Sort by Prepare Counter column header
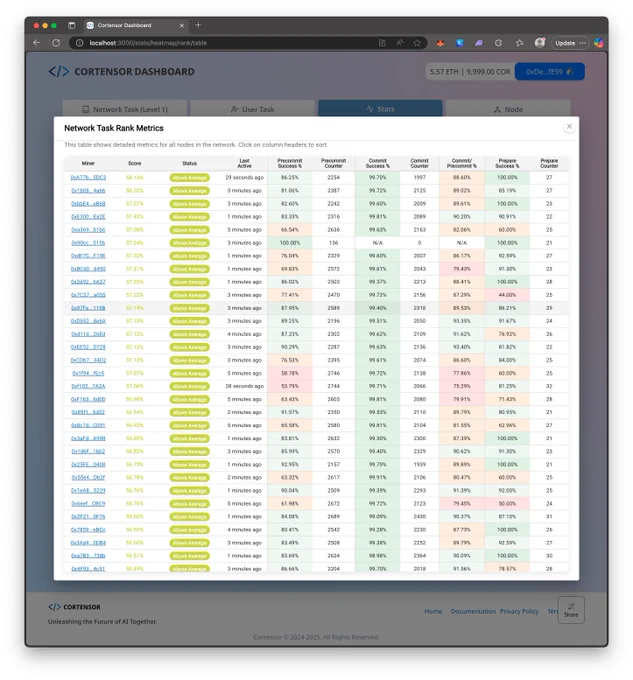Viewport: 633px width, 680px height. point(549,163)
